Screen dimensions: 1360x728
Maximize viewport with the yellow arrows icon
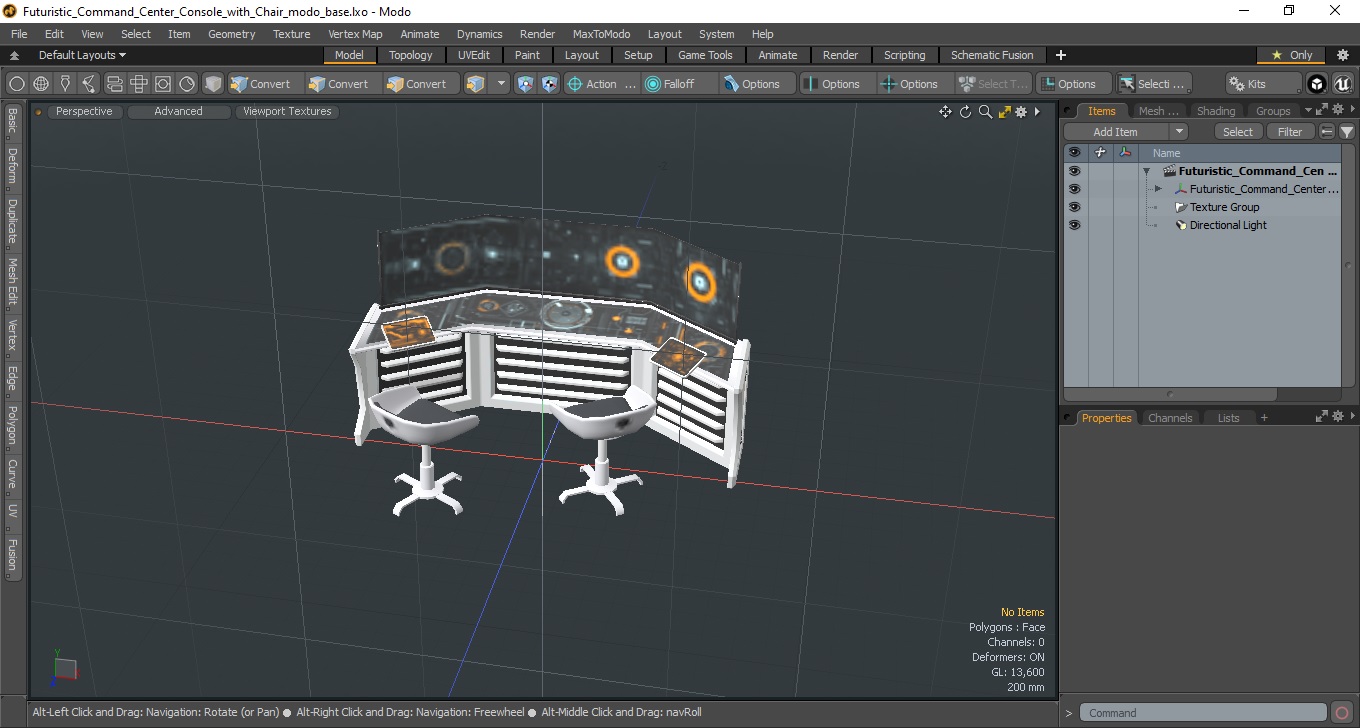click(1004, 112)
